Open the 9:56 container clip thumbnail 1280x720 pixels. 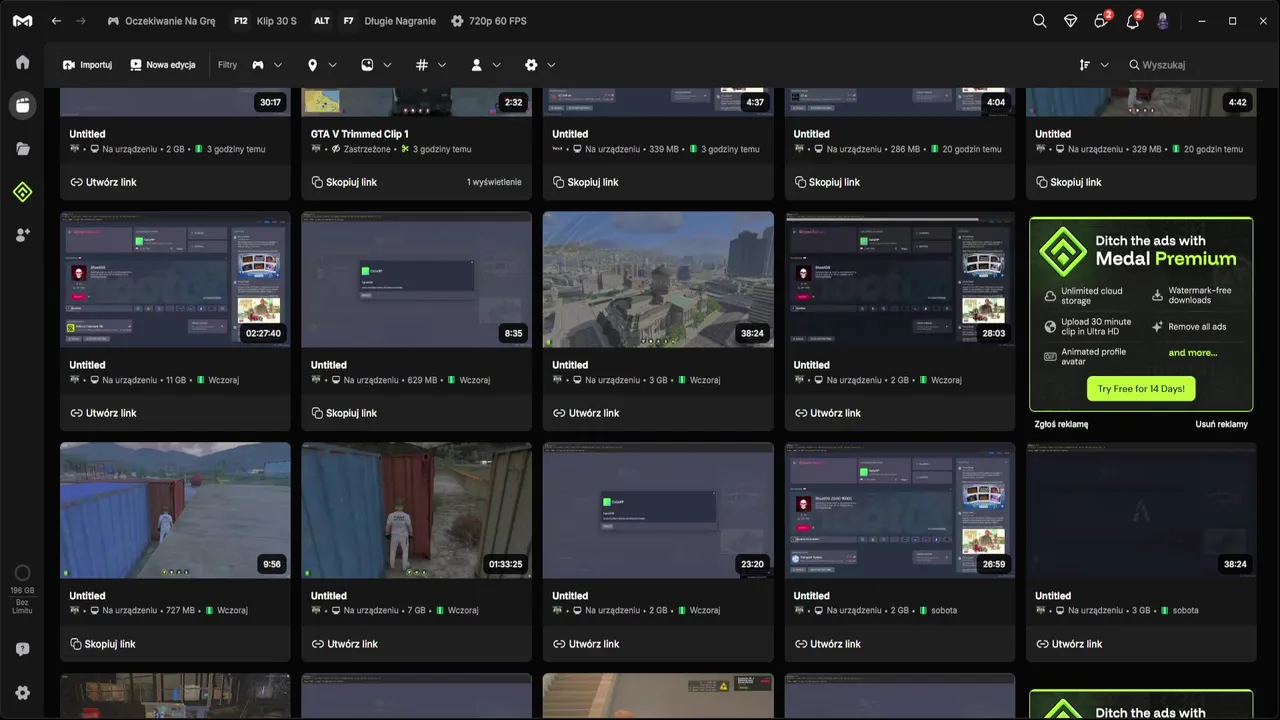(175, 510)
